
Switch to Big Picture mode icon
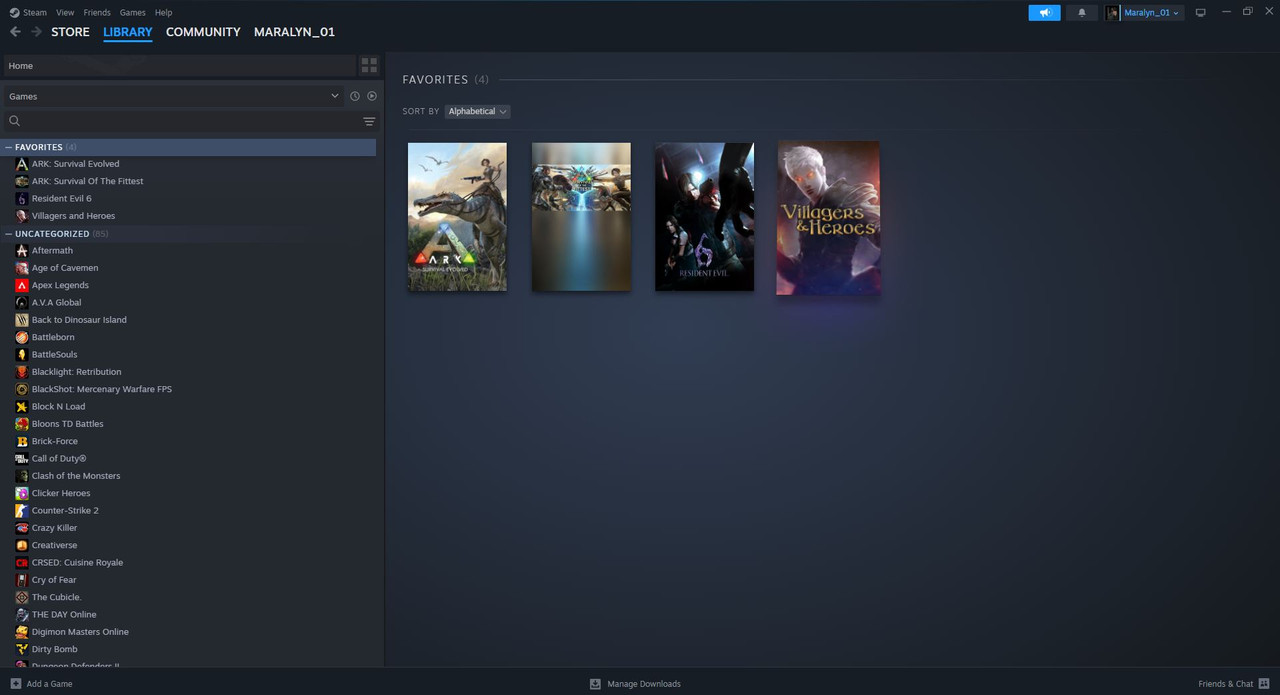(1200, 13)
